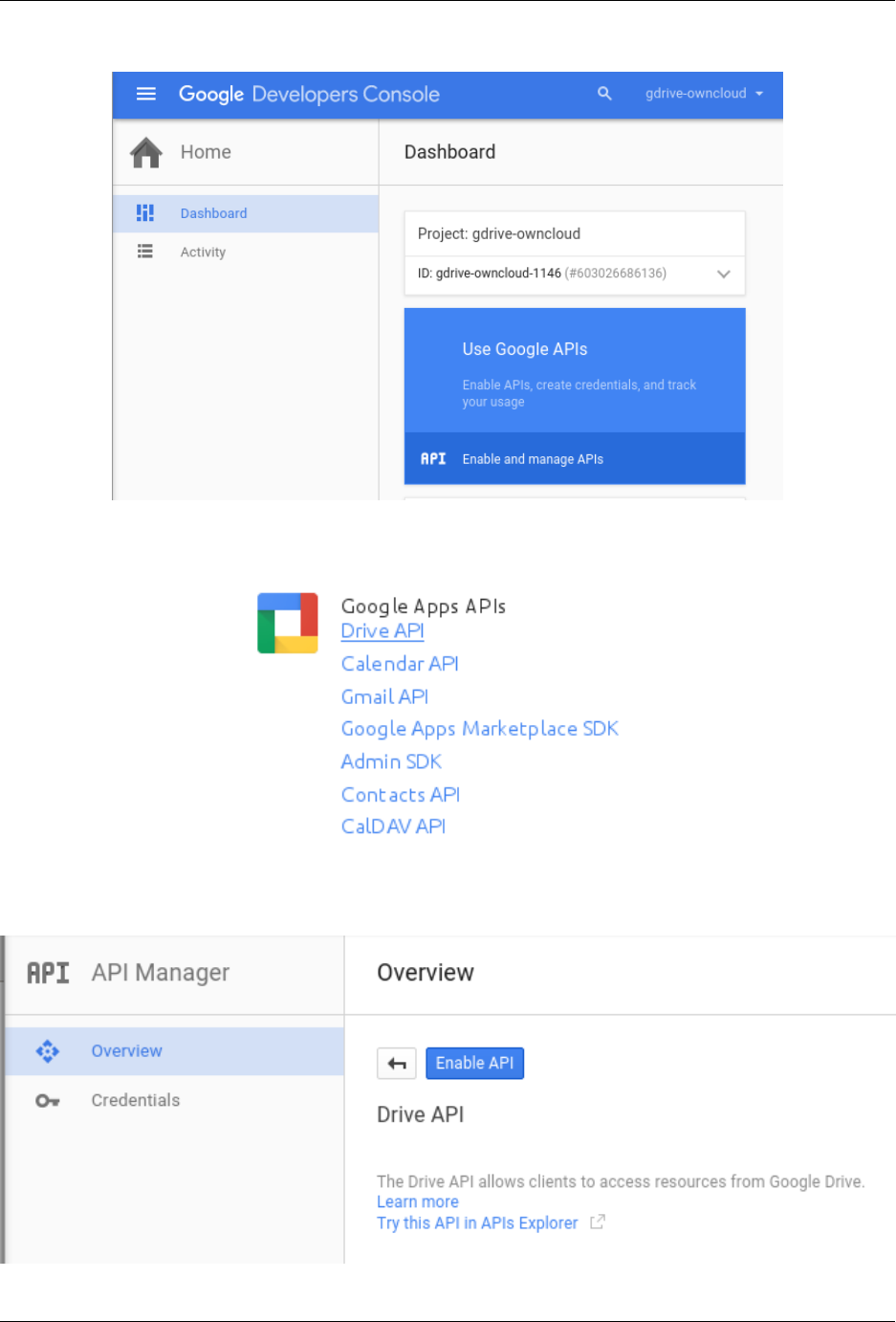Click the Dashboard grid icon
This screenshot has width=896, height=1322.
145,213
